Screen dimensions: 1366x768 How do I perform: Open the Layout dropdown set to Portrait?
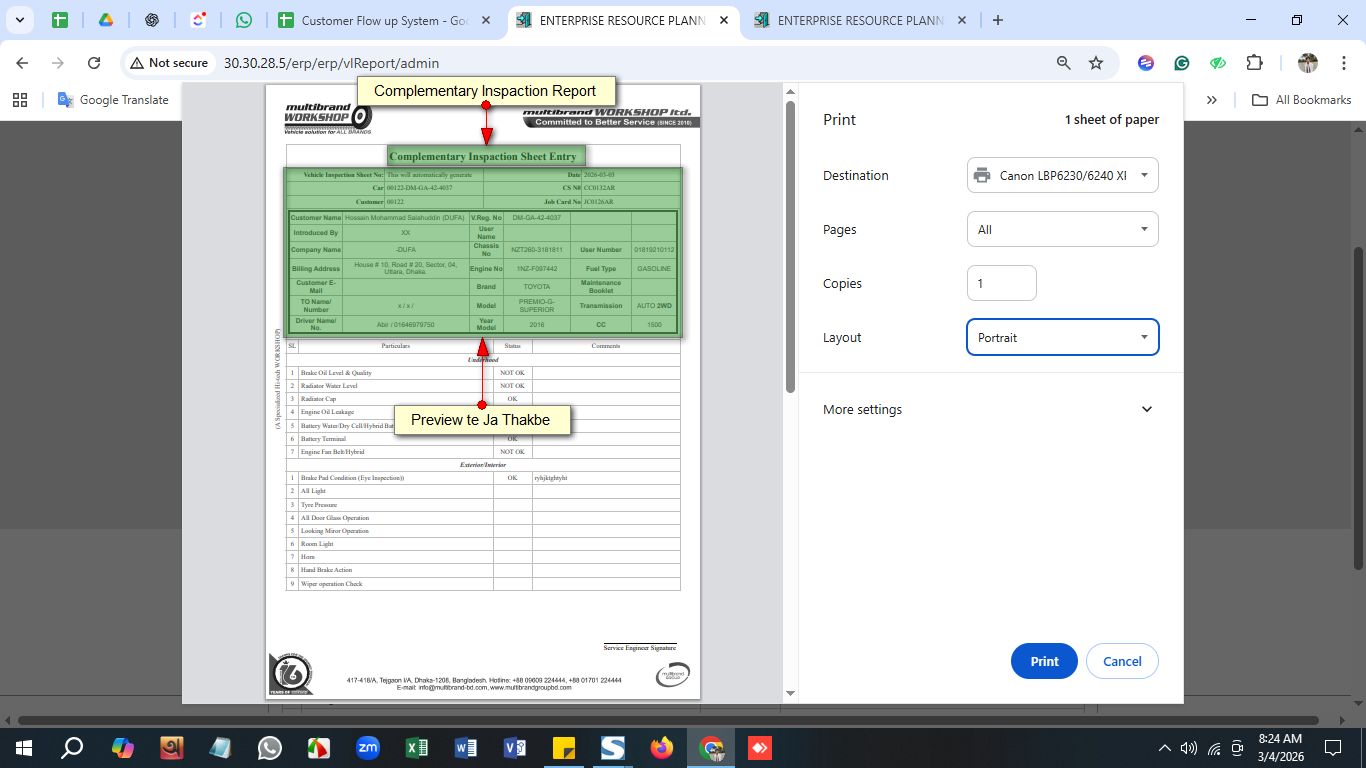tap(1062, 337)
